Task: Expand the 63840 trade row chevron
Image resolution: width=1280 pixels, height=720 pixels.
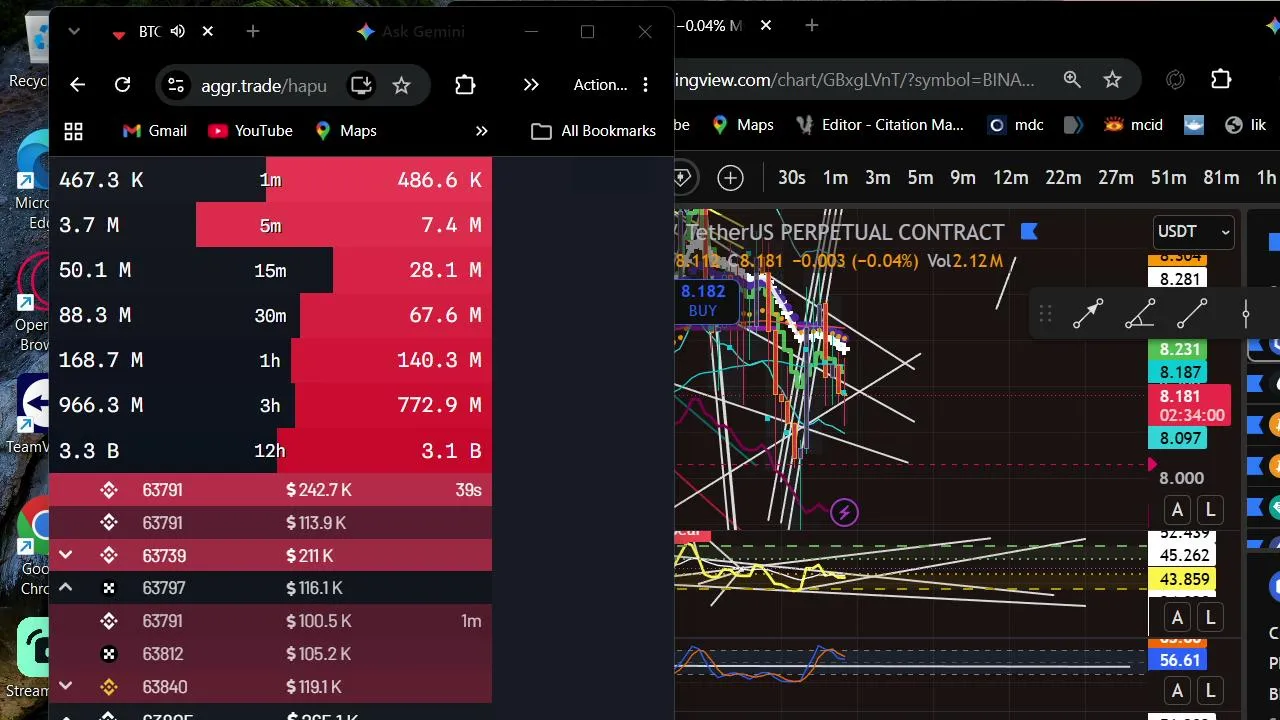Action: pyautogui.click(x=65, y=687)
